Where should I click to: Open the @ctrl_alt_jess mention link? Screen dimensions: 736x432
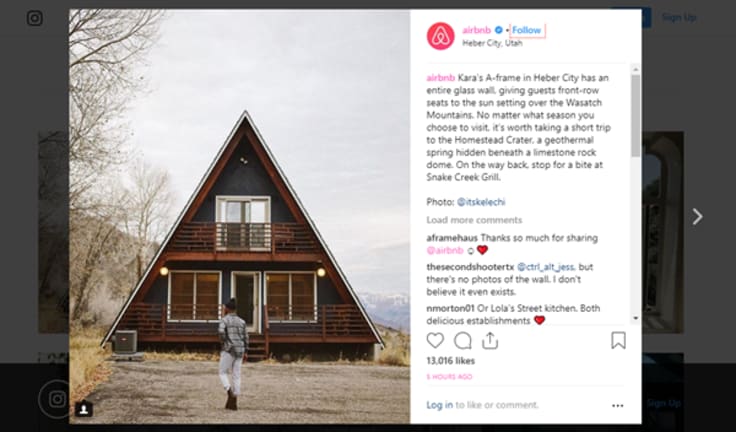coord(545,267)
